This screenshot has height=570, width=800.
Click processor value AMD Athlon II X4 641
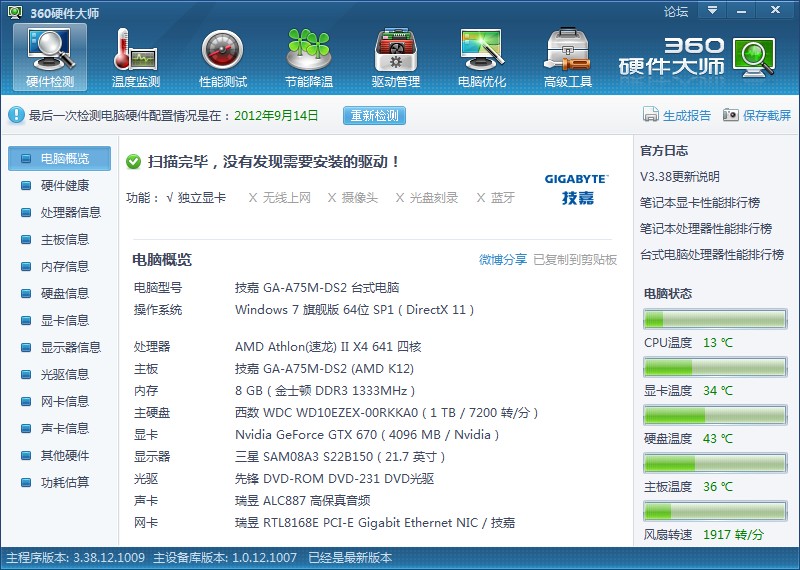[x=328, y=347]
